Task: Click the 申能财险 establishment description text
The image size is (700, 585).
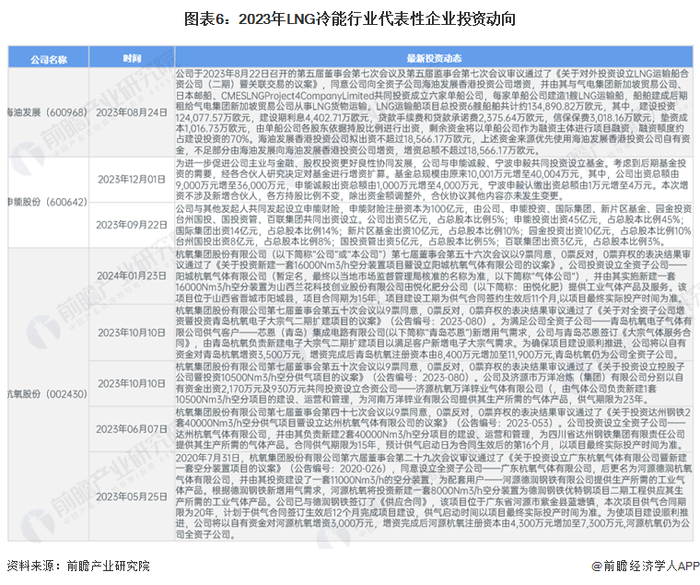Action: coord(433,225)
